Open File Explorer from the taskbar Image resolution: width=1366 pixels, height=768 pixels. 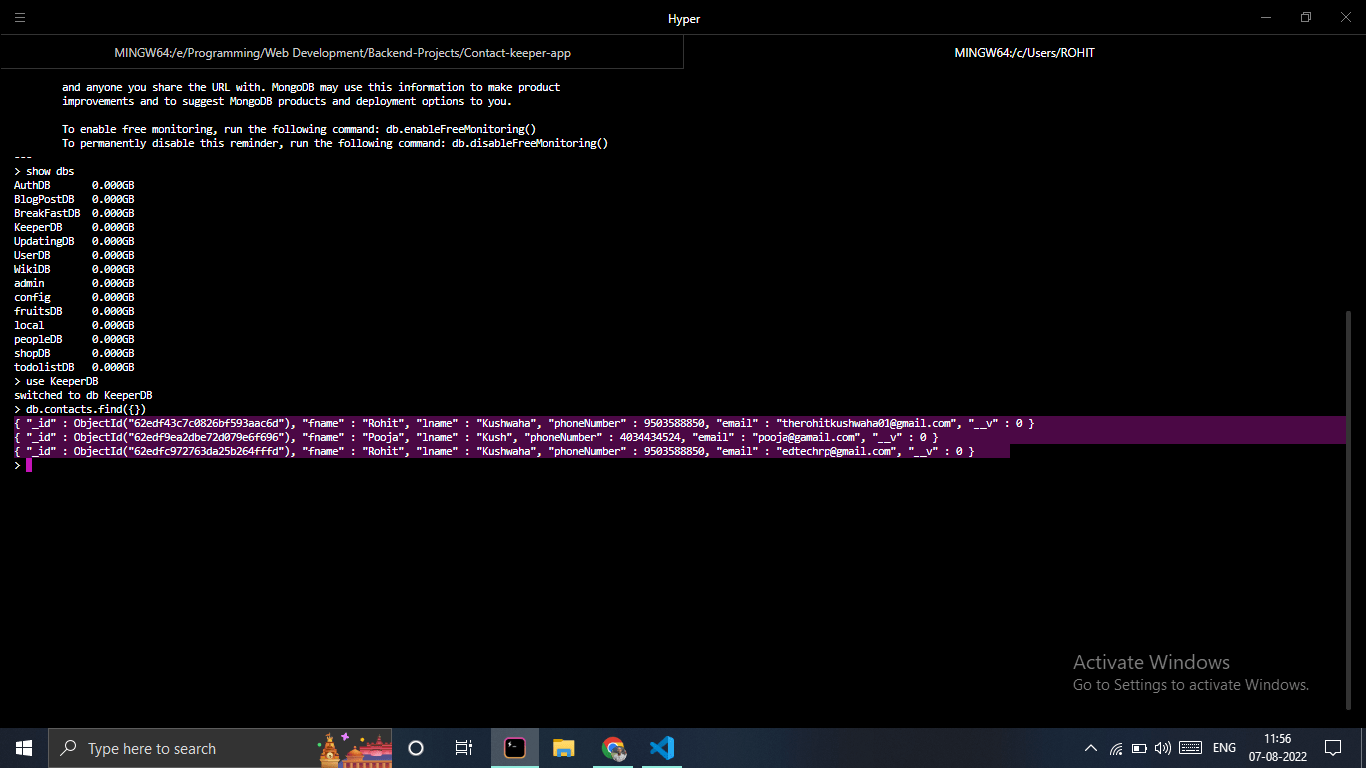[564, 748]
